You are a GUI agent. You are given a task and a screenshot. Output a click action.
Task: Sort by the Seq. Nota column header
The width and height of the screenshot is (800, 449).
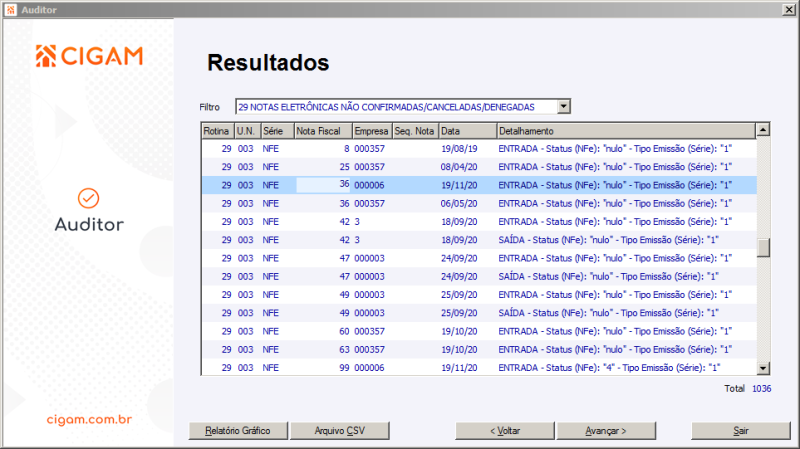(x=416, y=131)
